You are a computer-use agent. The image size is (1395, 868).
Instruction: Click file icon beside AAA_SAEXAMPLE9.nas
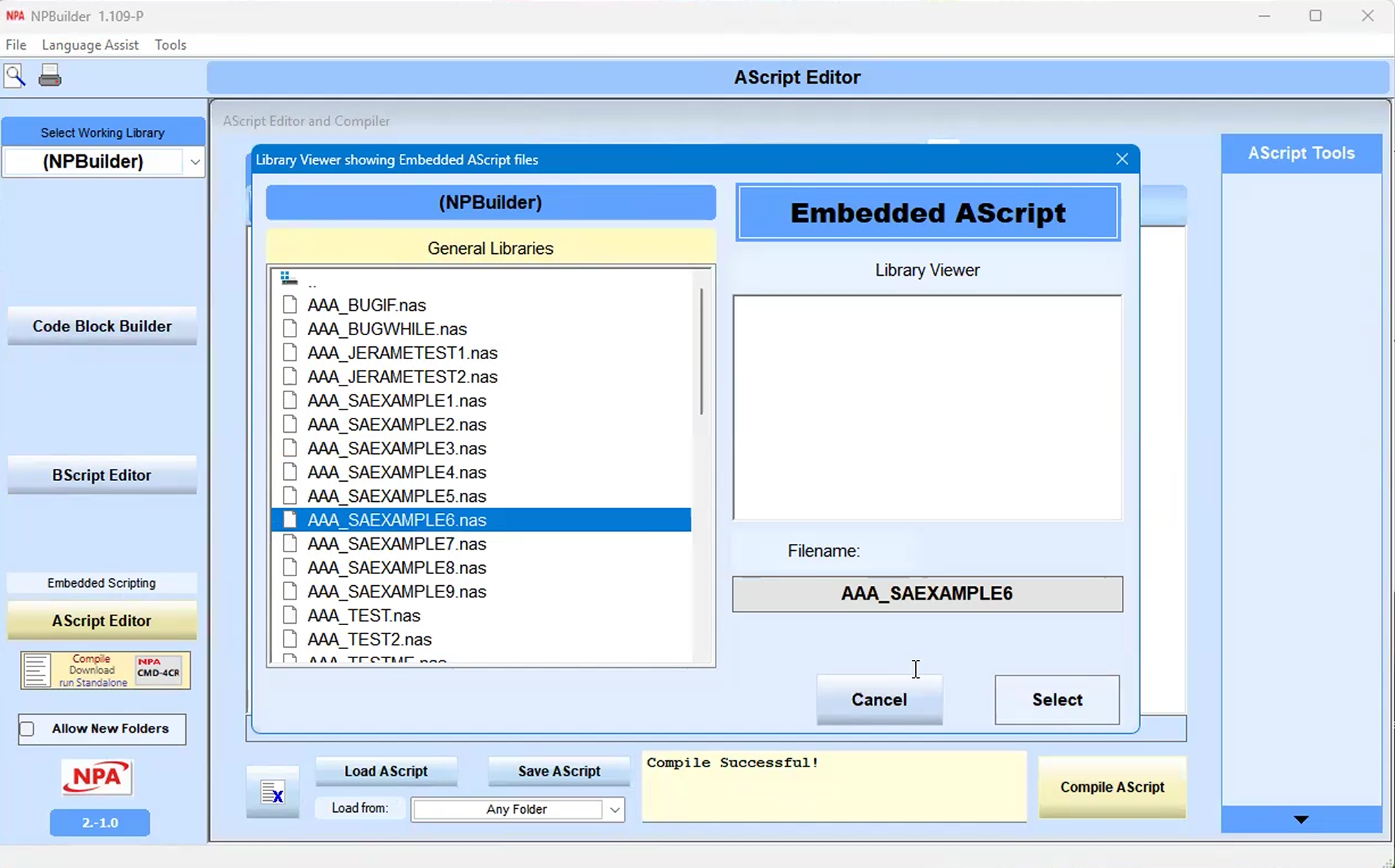click(x=290, y=592)
